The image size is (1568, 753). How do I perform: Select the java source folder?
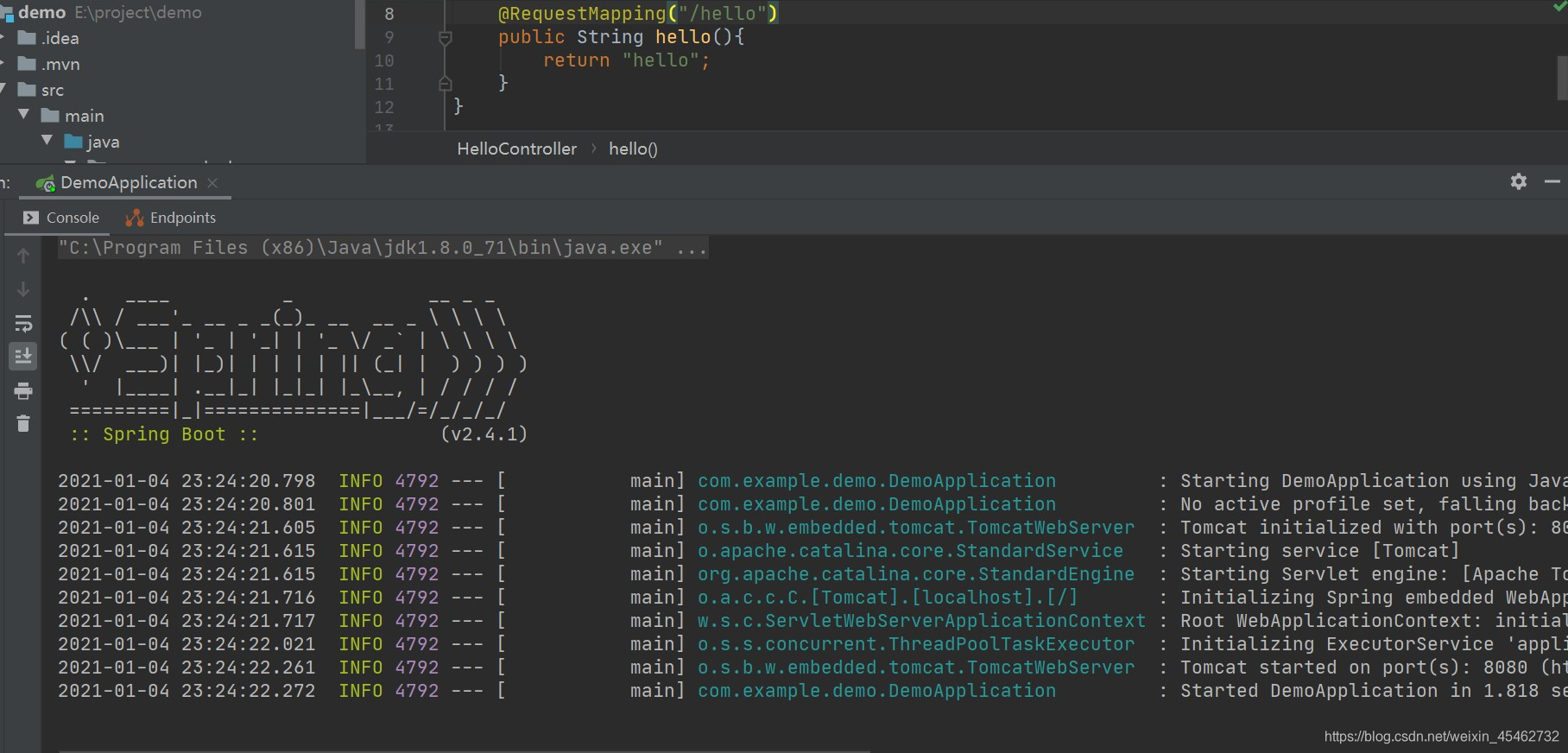(92, 142)
